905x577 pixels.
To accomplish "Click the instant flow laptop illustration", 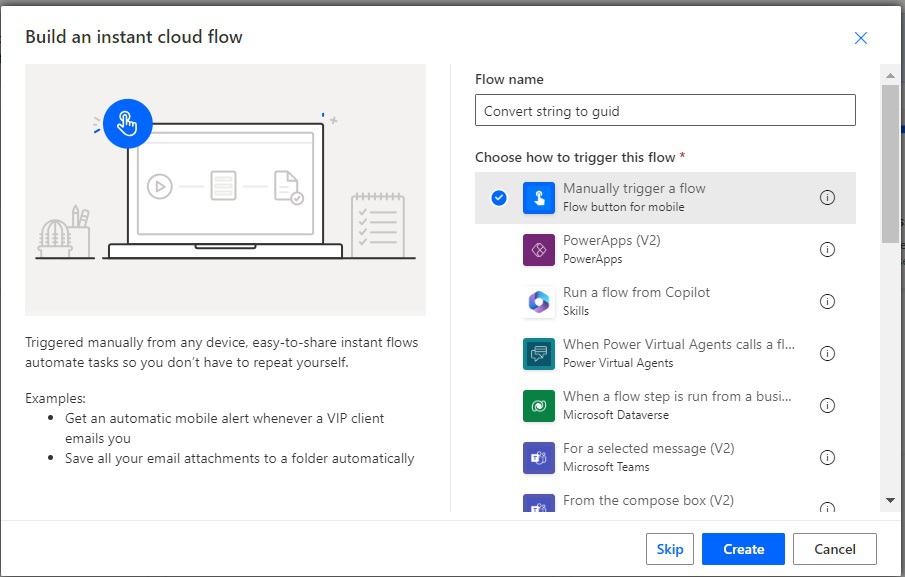I will click(225, 190).
